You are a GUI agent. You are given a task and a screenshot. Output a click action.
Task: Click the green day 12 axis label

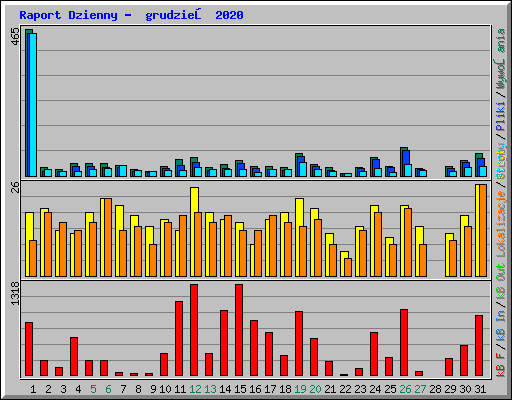click(x=195, y=389)
